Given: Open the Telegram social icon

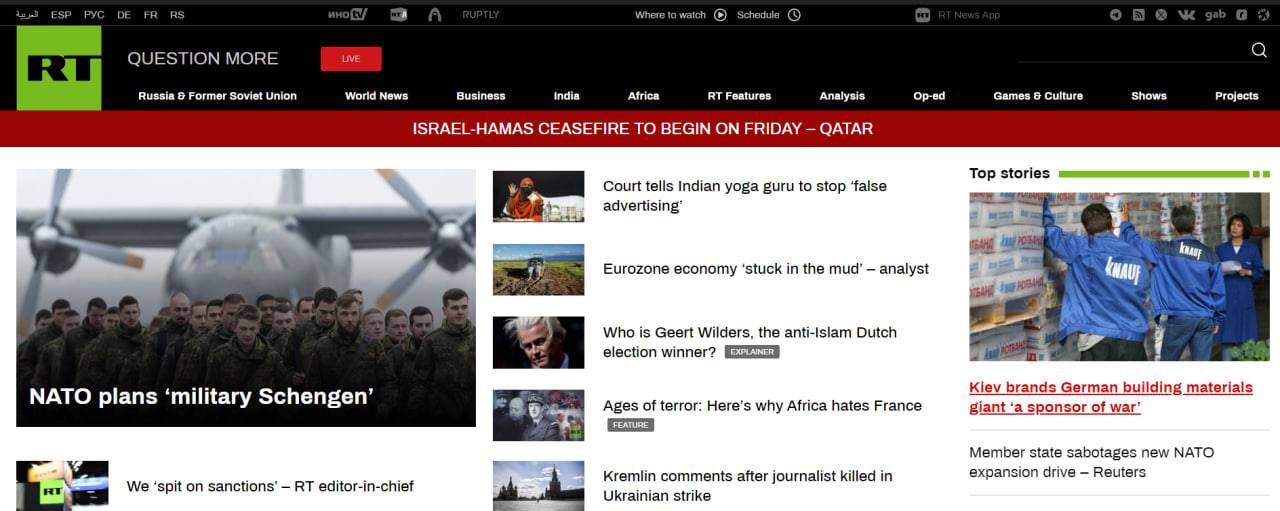Looking at the screenshot, I should 1116,15.
